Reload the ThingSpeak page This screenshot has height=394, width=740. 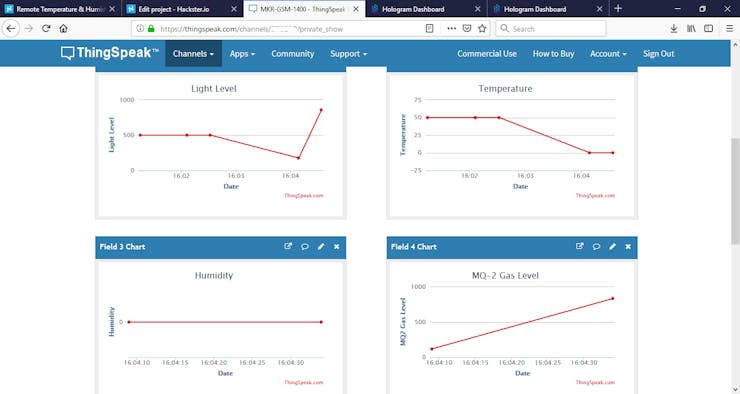point(46,29)
